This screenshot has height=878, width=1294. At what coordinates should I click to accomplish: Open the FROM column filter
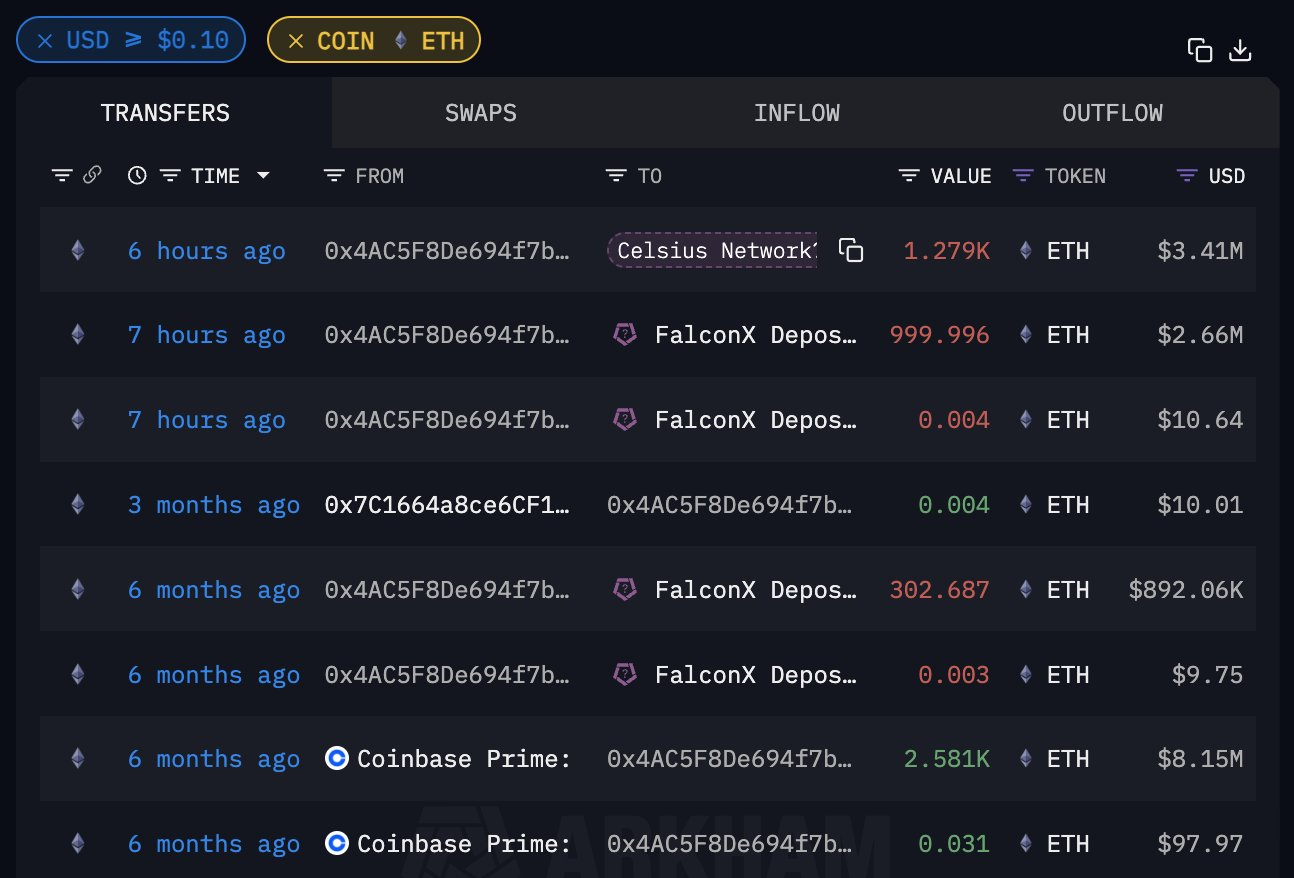[334, 176]
